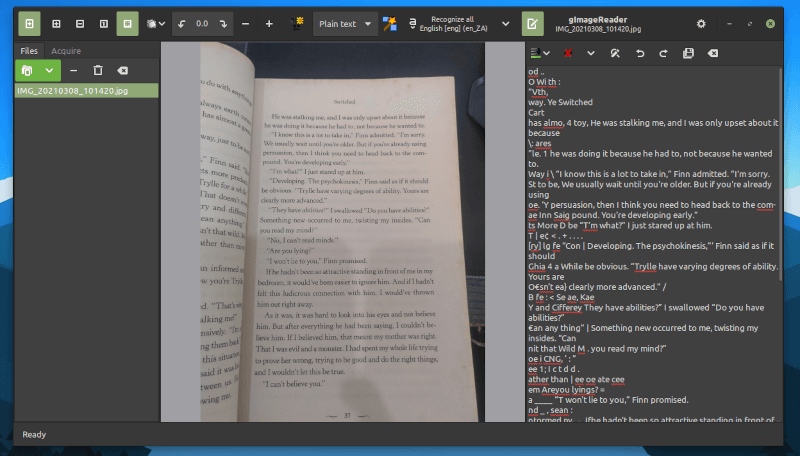The height and width of the screenshot is (456, 800).
Task: Switch to the Acquire tab
Action: (x=66, y=50)
